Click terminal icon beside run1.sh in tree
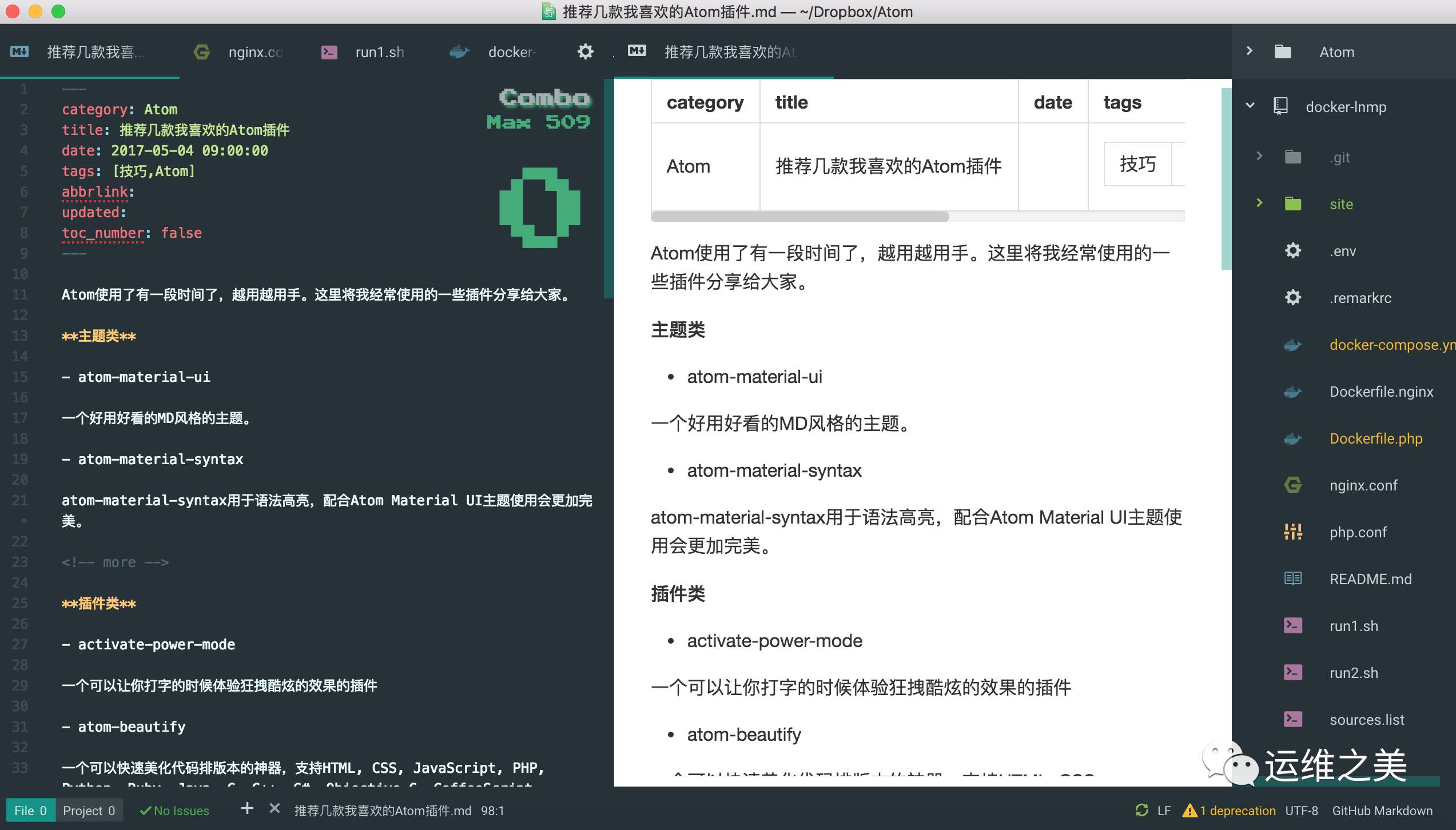The width and height of the screenshot is (1456, 830). (1293, 625)
